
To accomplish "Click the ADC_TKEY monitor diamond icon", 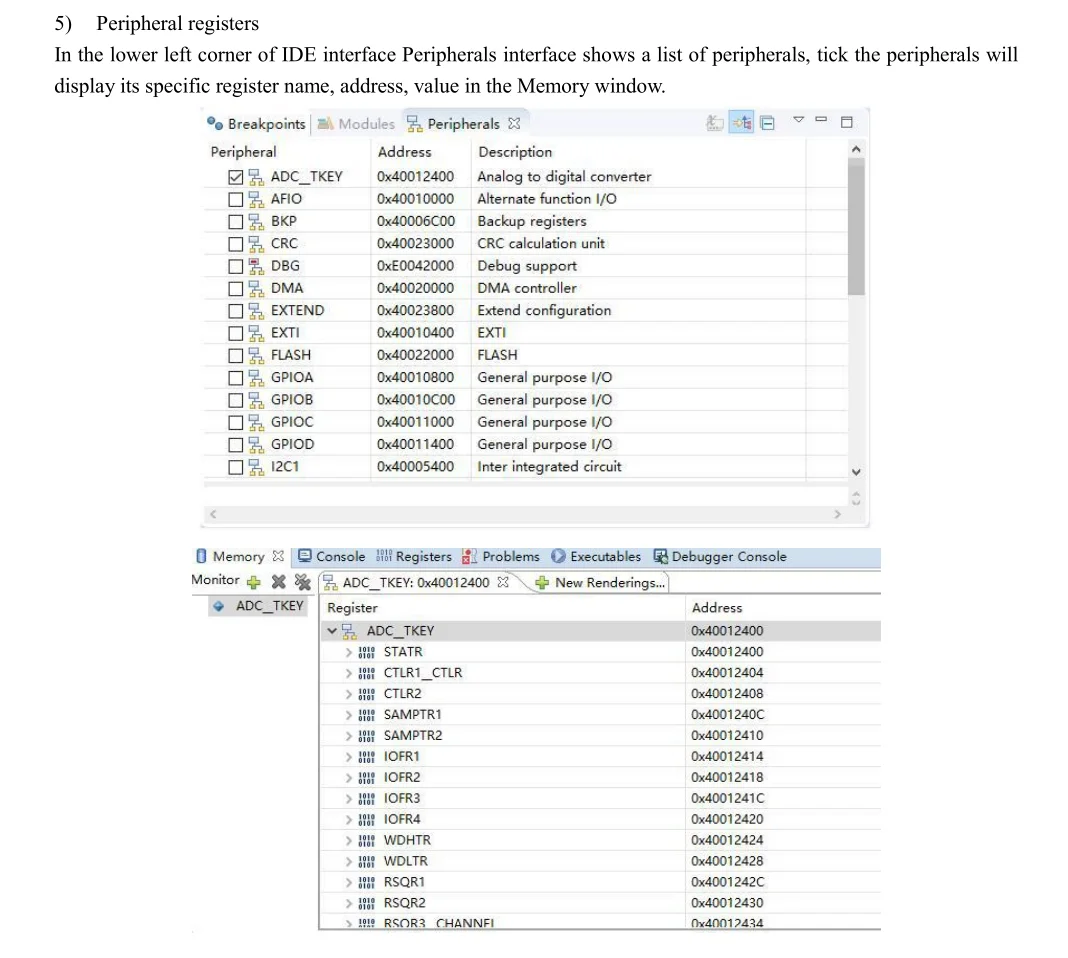I will point(219,606).
